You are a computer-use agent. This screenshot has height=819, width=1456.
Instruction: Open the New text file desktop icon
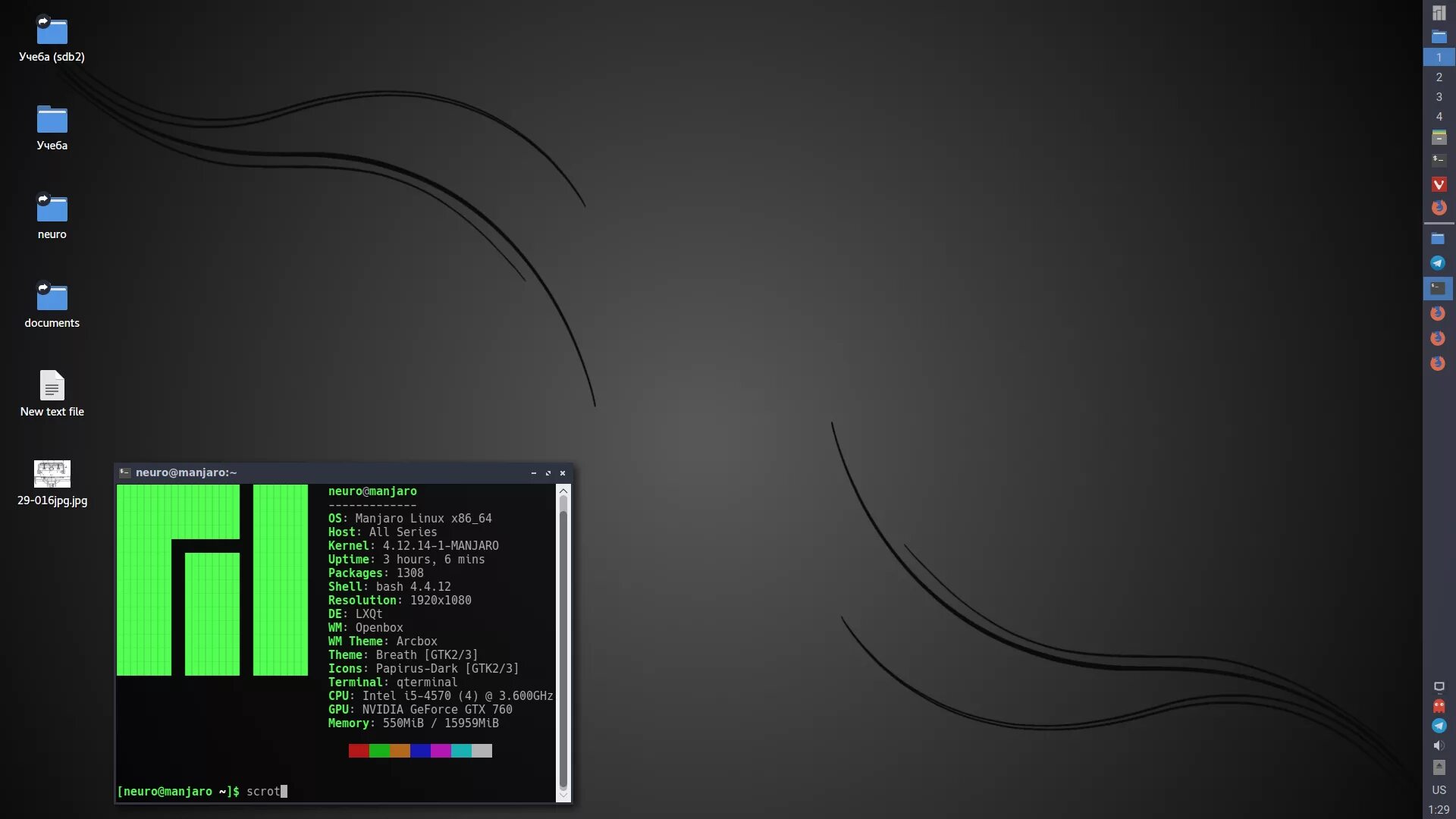coord(52,386)
